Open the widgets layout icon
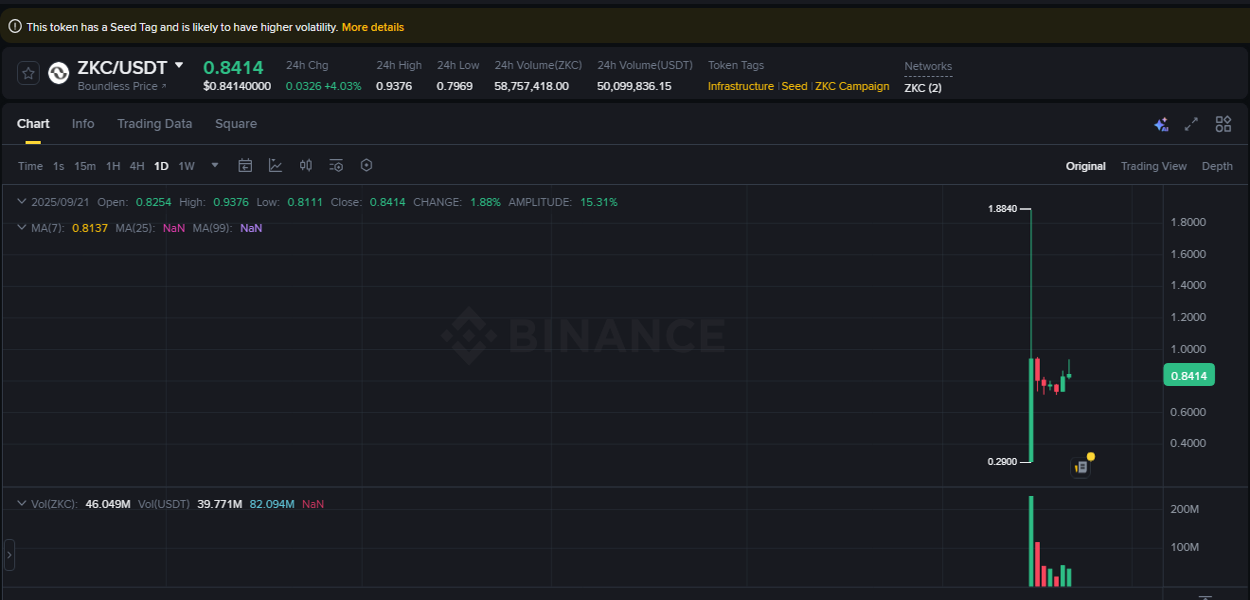This screenshot has height=600, width=1250. [1222, 124]
